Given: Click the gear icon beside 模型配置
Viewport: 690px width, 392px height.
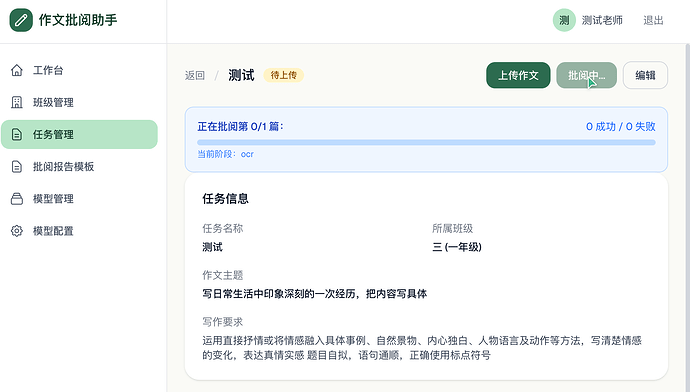Looking at the screenshot, I should tap(17, 231).
